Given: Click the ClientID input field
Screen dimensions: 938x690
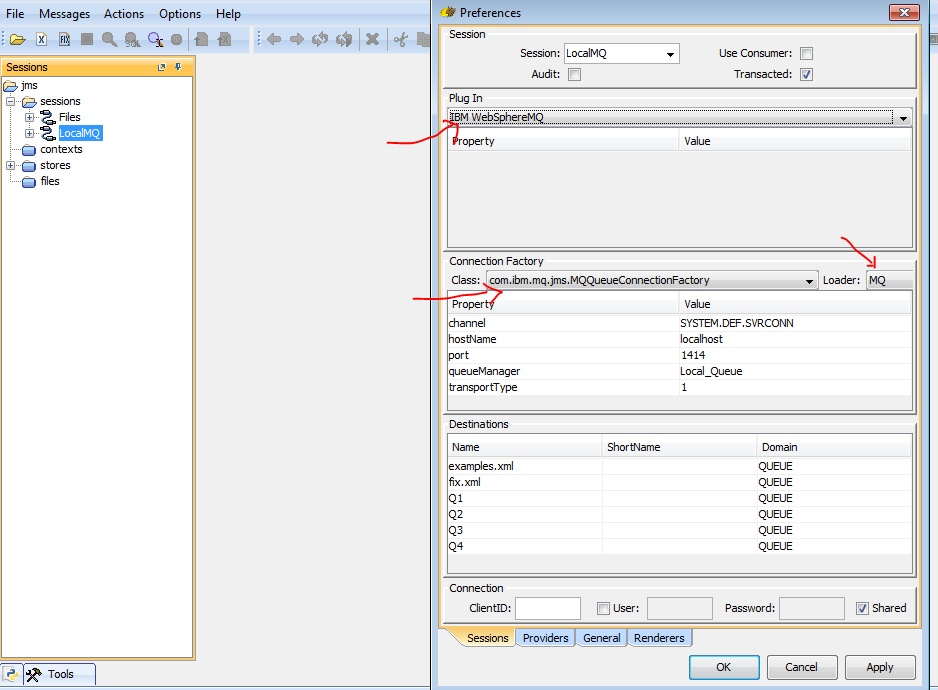Looking at the screenshot, I should [548, 608].
